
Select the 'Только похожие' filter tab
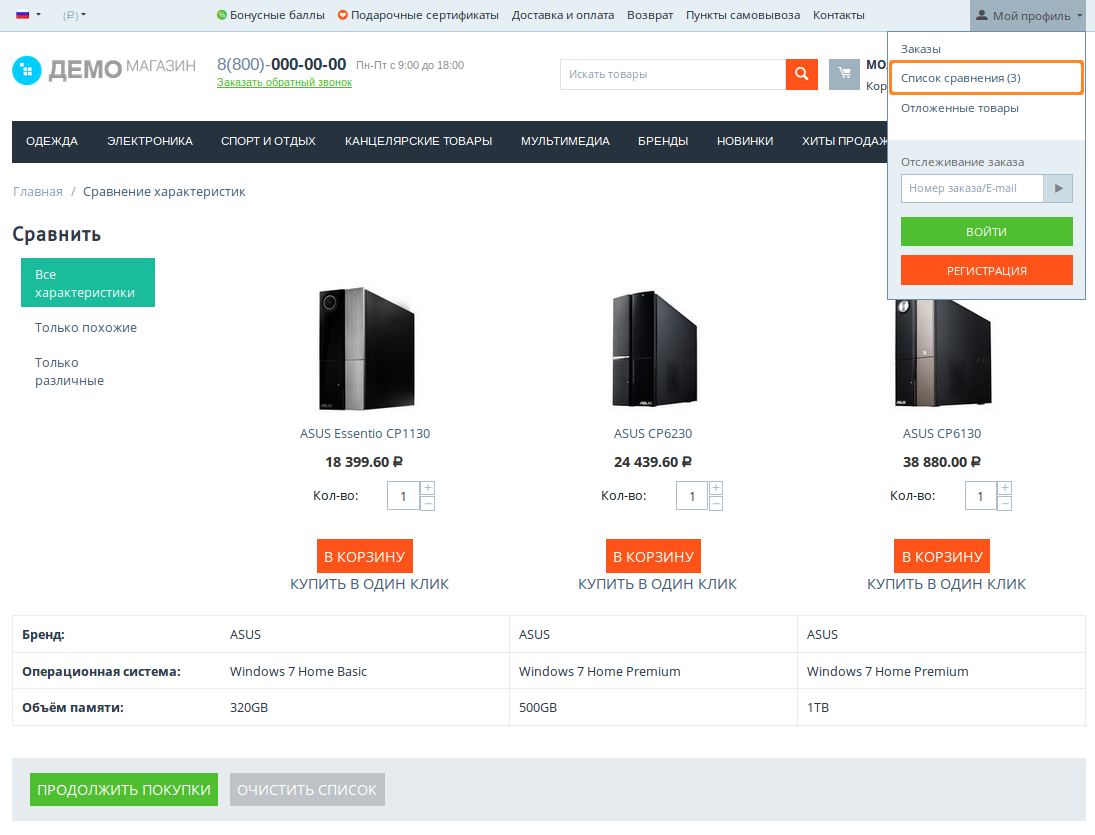click(x=86, y=327)
